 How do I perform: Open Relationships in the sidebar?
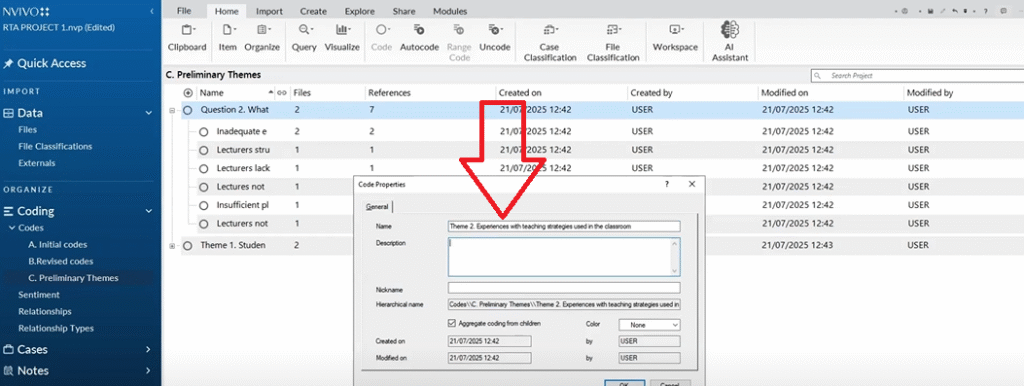44,312
